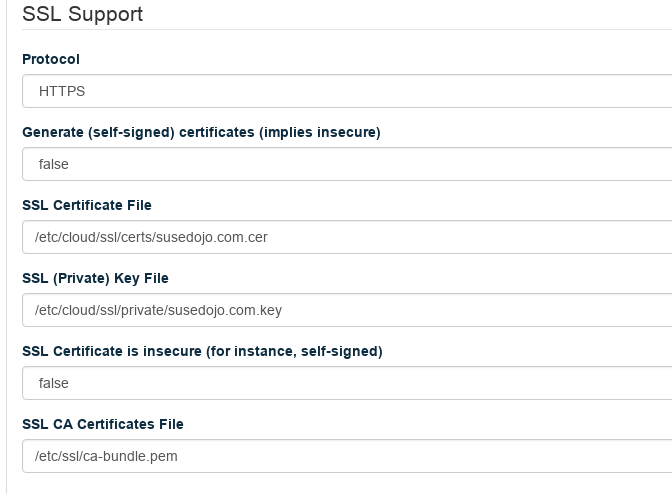The image size is (672, 494).
Task: Click the SSL Certificate File label
Action: pos(87,205)
